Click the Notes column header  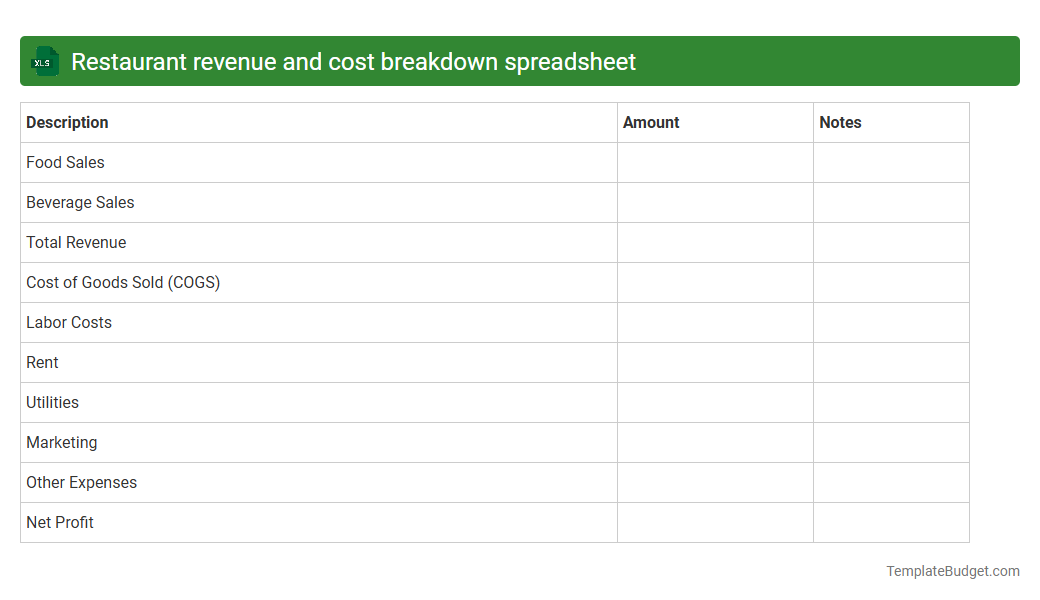[840, 122]
